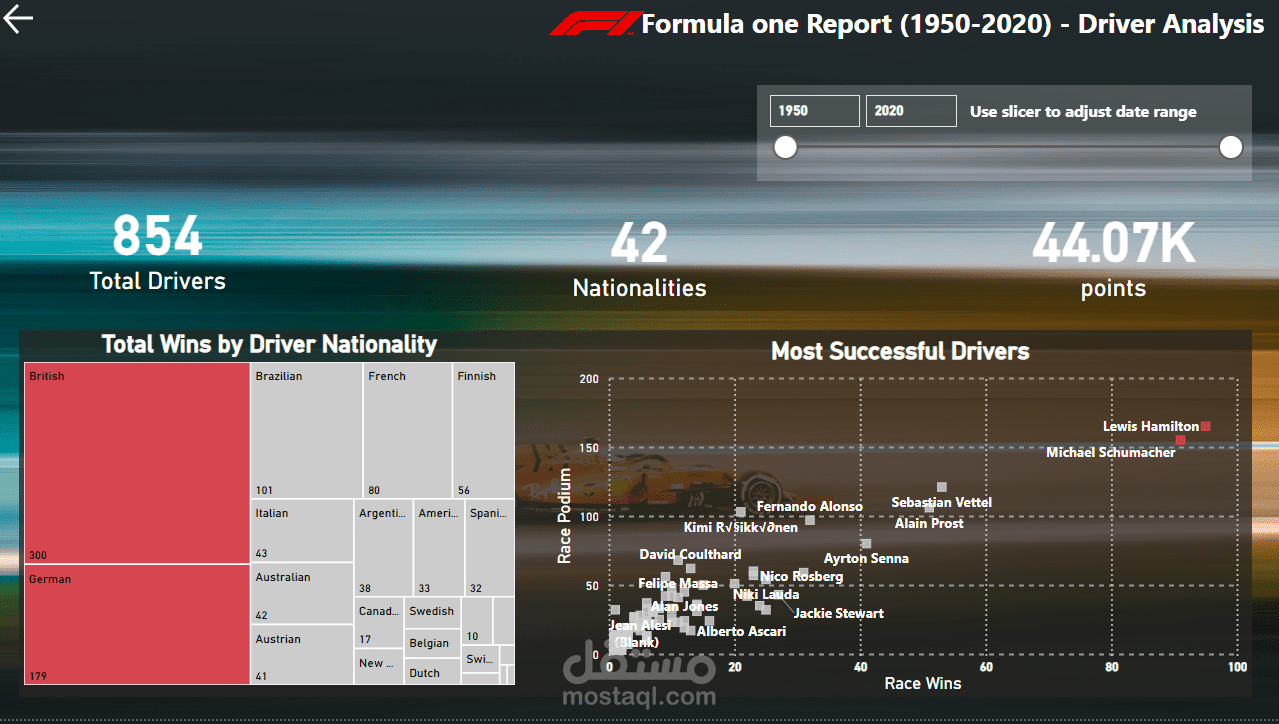Click Lewis Hamilton's red data point
The height and width of the screenshot is (724, 1279).
pyautogui.click(x=1206, y=426)
